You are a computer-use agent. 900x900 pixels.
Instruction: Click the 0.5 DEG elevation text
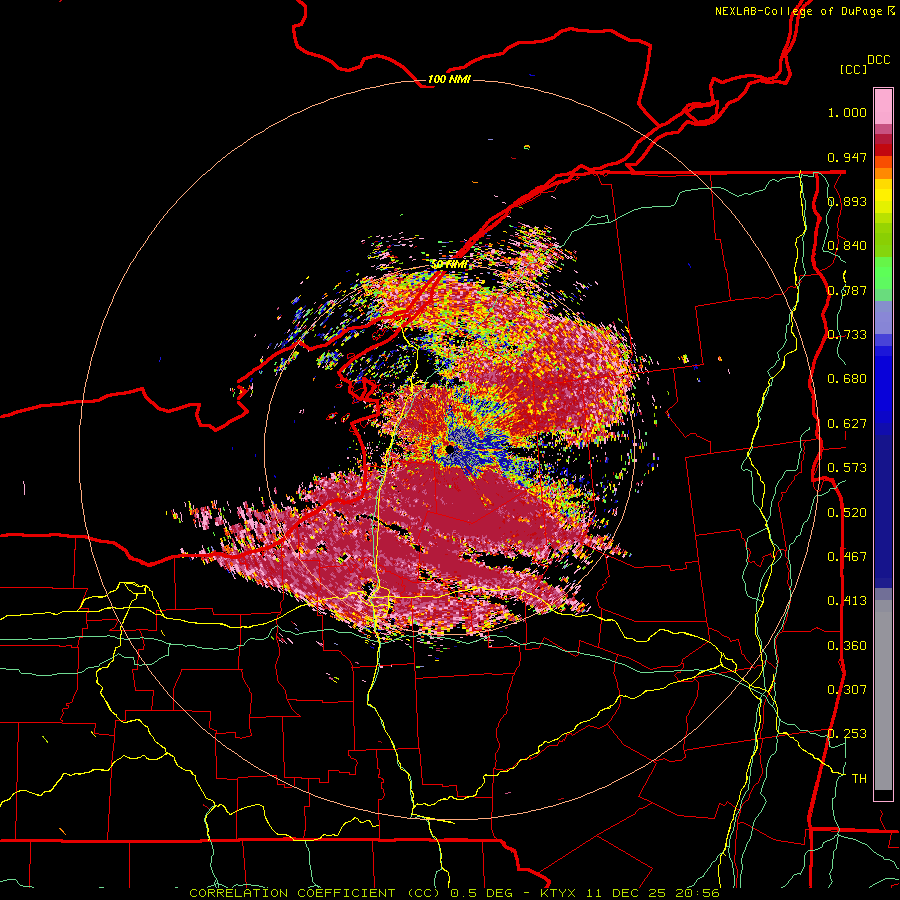pyautogui.click(x=481, y=893)
